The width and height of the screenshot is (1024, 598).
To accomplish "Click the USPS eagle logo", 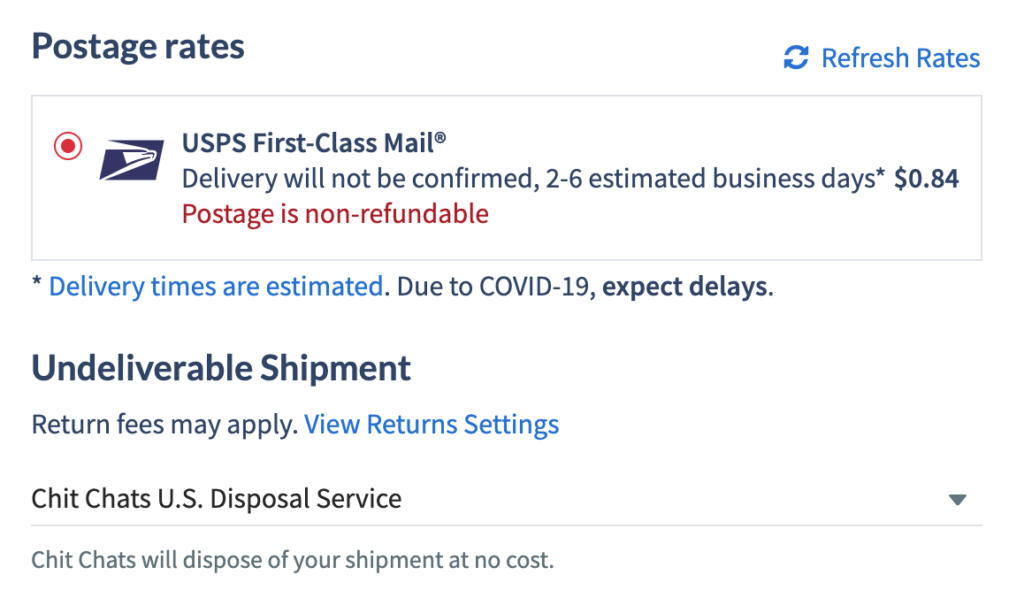I will tap(131, 160).
